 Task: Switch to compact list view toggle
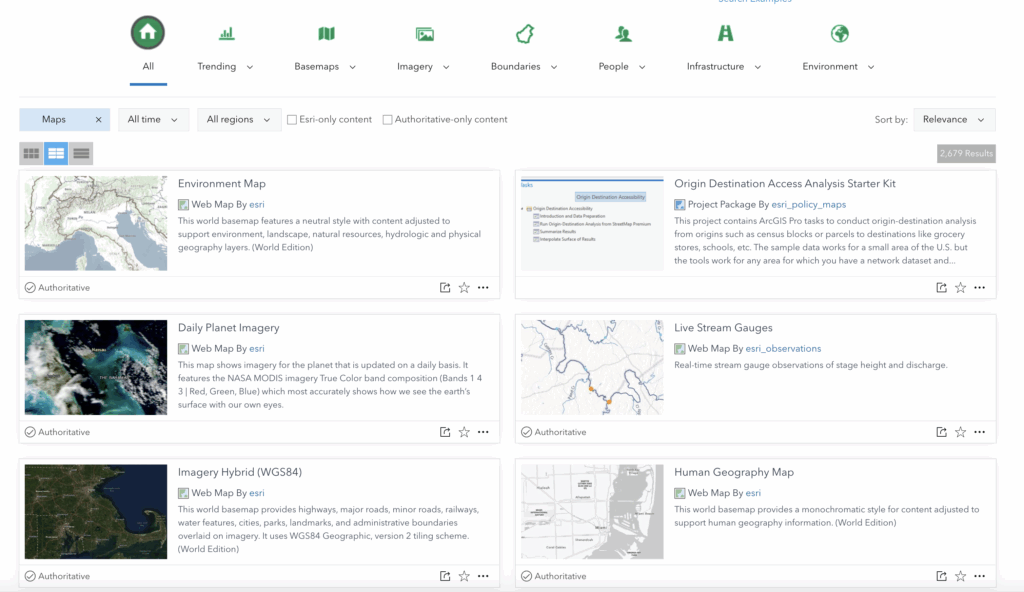[81, 153]
